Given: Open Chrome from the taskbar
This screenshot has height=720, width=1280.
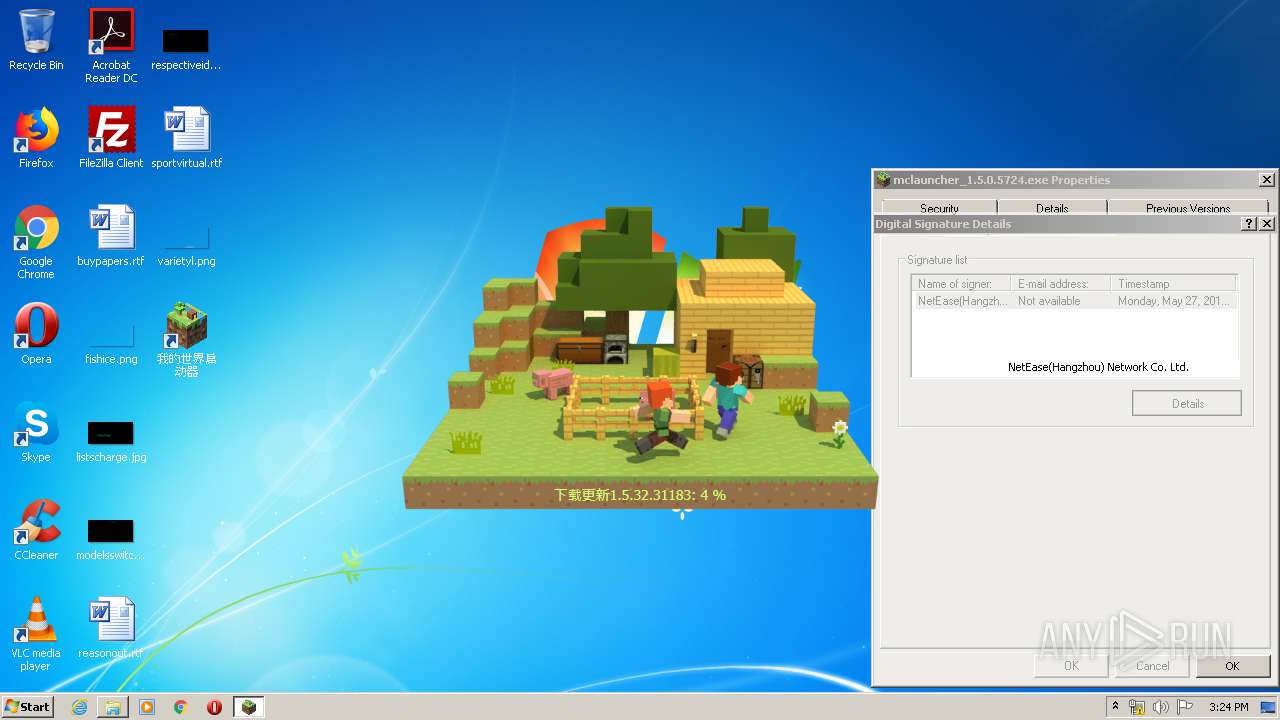Looking at the screenshot, I should pos(181,707).
